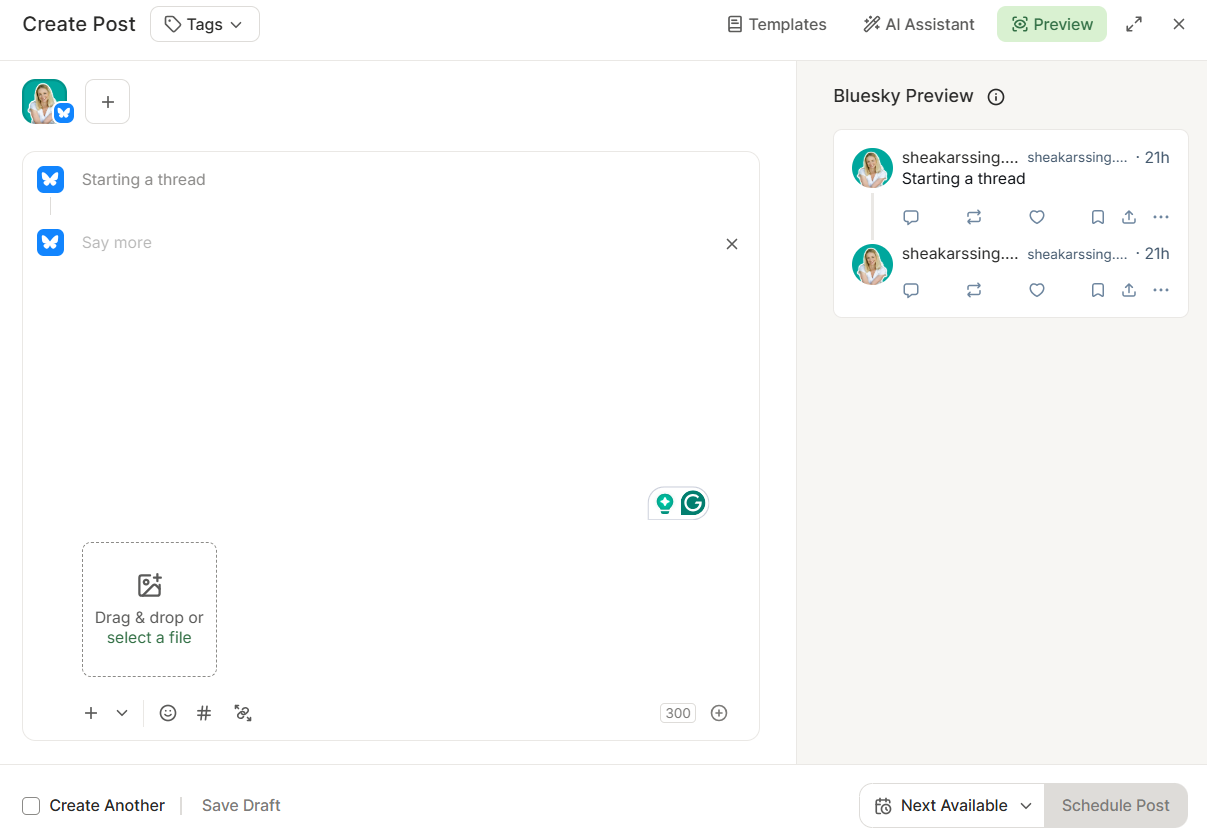Click Save Draft
1207x837 pixels.
[x=241, y=805]
